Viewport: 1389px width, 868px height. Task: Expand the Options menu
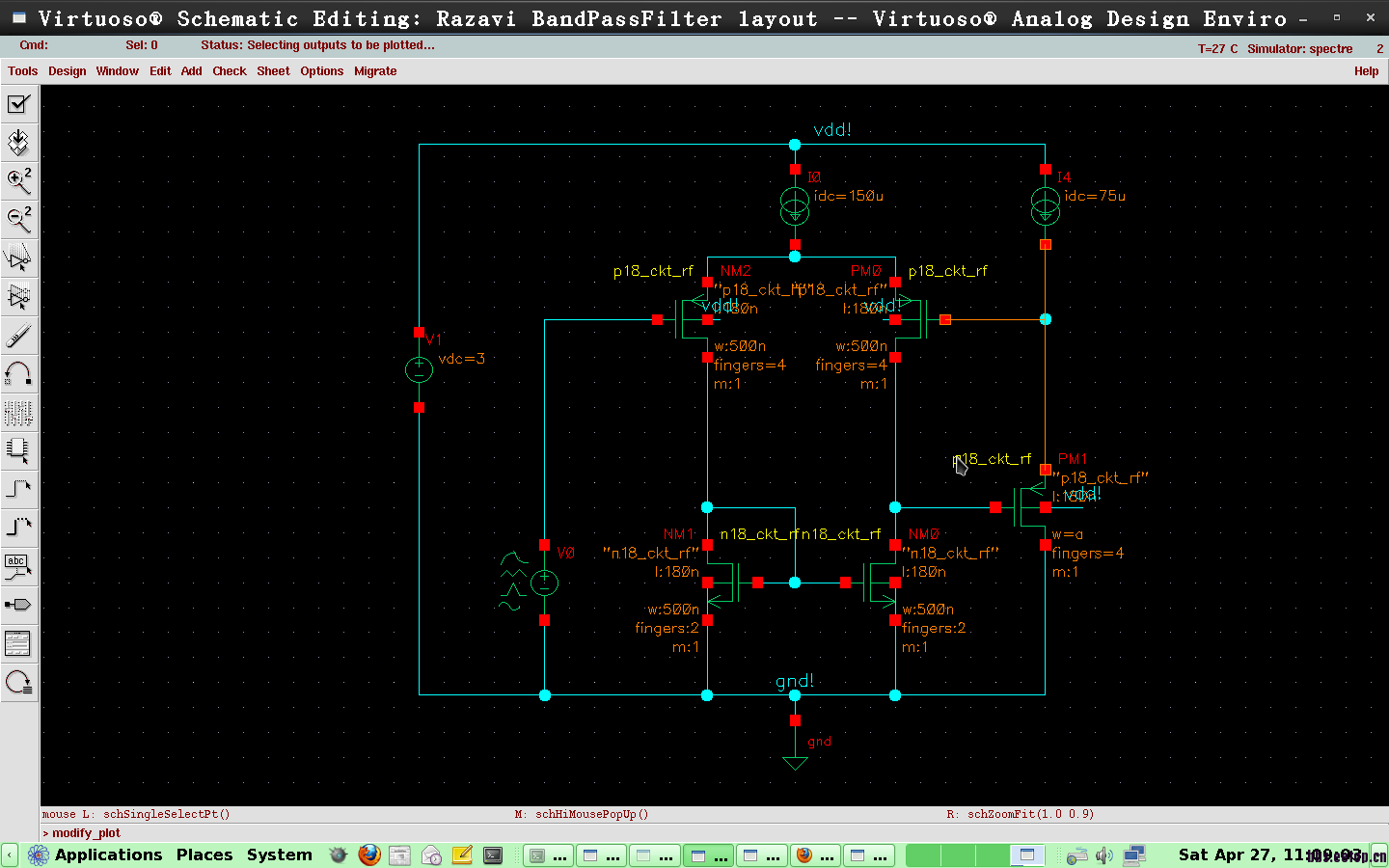coord(321,71)
